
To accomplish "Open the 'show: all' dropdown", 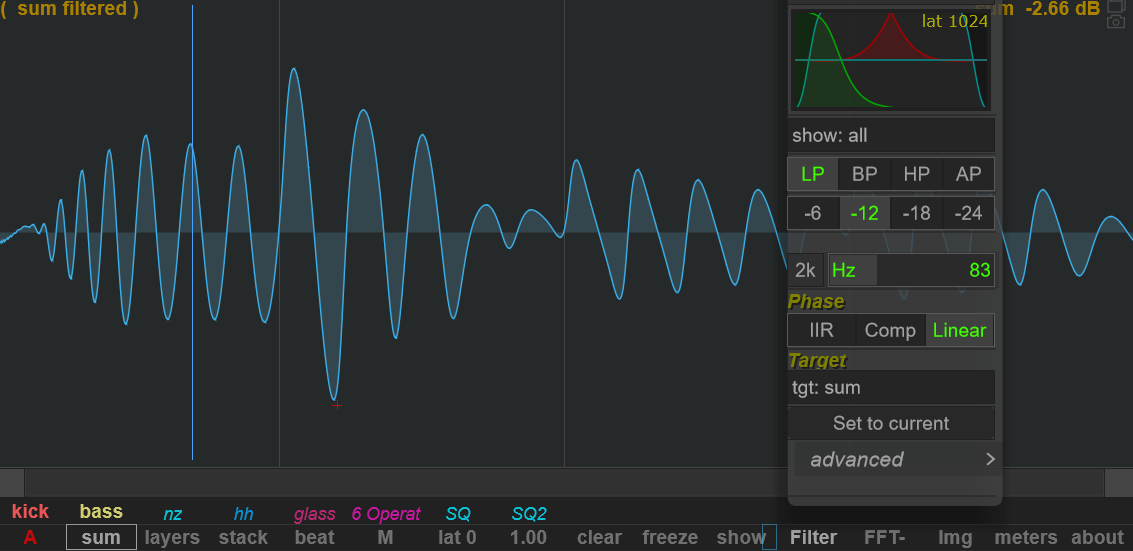I will (x=891, y=135).
